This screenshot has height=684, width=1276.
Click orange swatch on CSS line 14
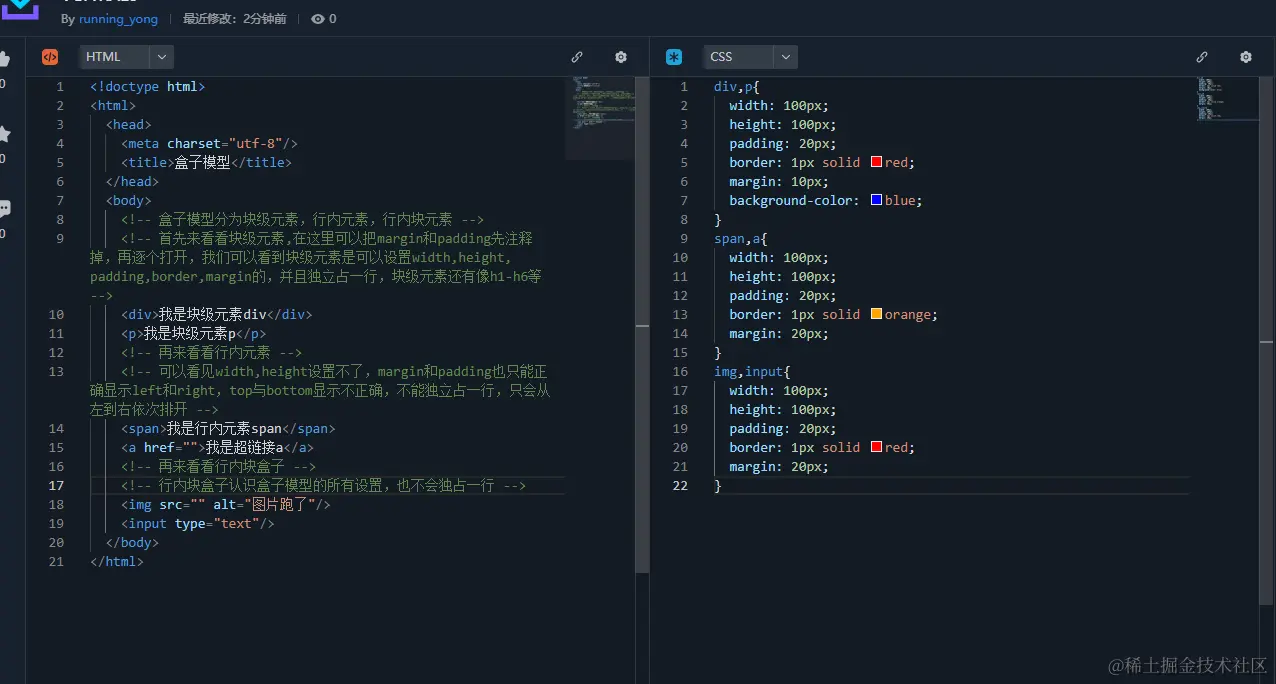pos(877,314)
